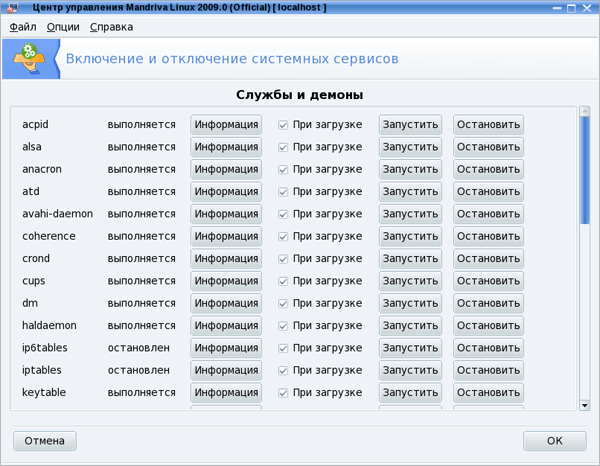This screenshot has height=466, width=600.
Task: Click the Отмена button
Action: [45, 441]
